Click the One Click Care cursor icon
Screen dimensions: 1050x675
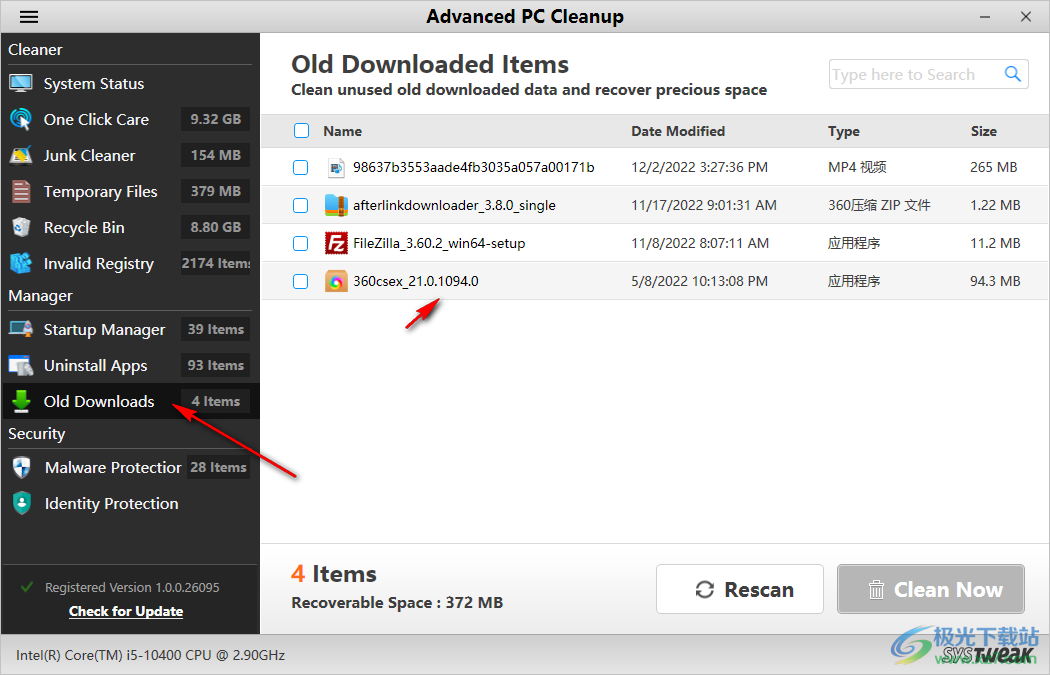click(x=21, y=119)
